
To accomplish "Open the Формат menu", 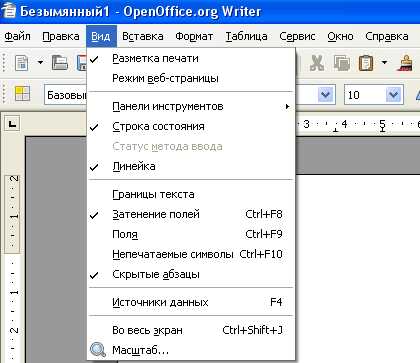I will tap(194, 36).
